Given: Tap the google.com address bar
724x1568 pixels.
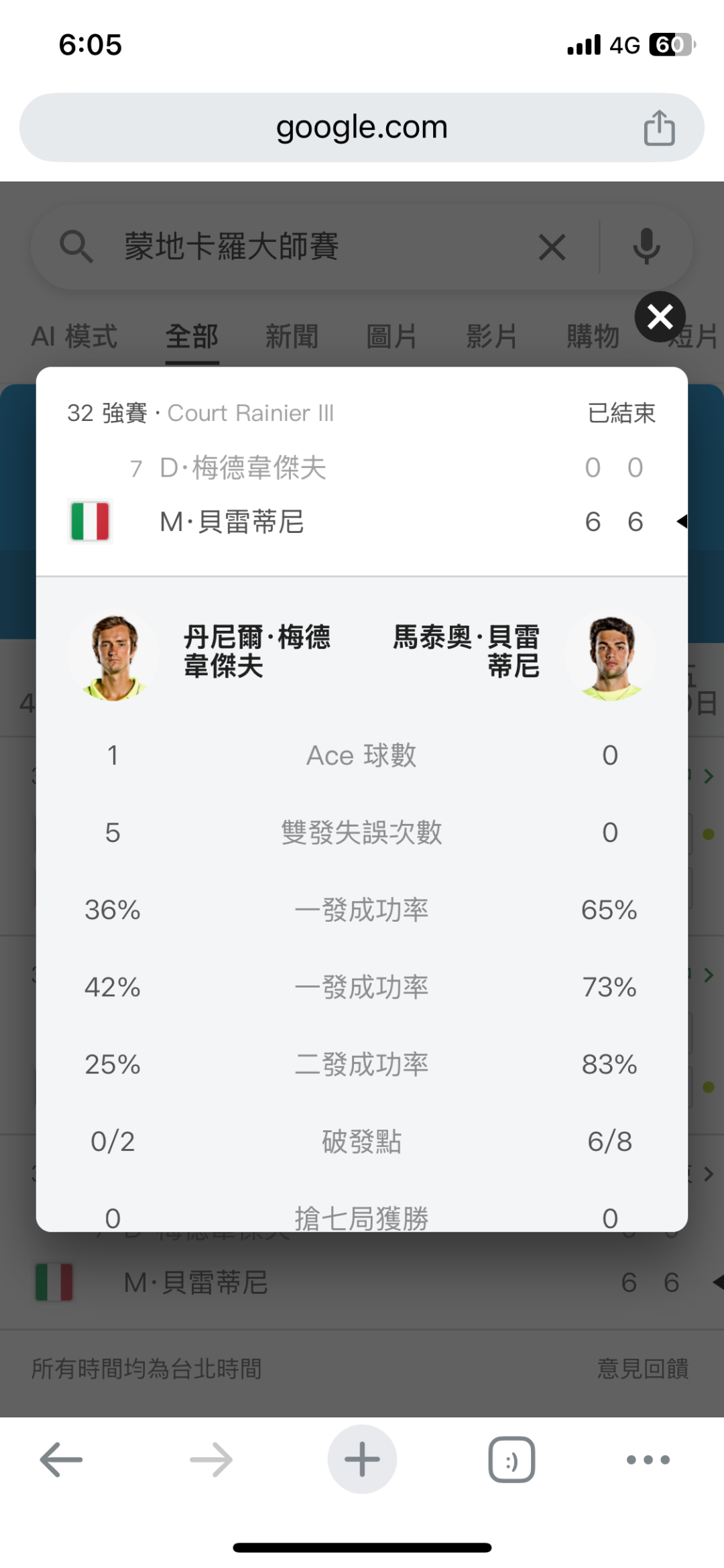Looking at the screenshot, I should (362, 127).
